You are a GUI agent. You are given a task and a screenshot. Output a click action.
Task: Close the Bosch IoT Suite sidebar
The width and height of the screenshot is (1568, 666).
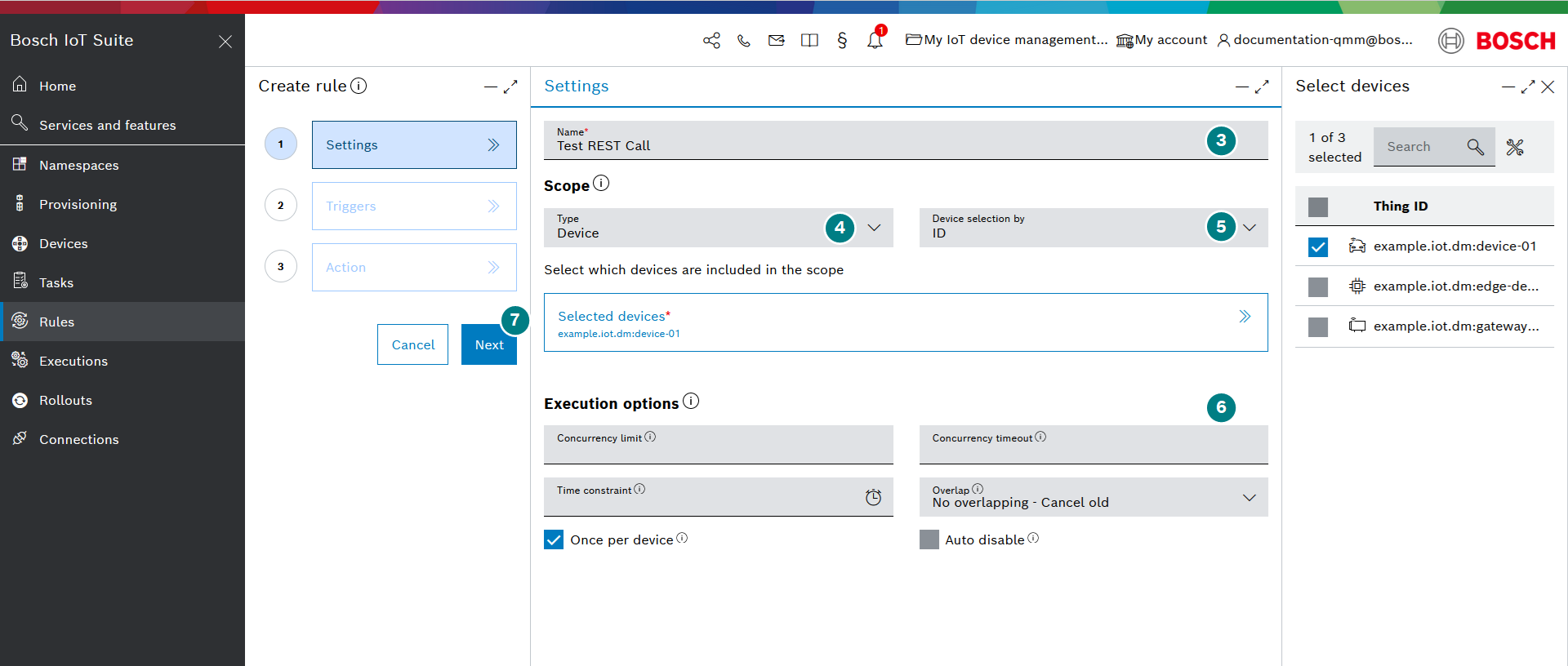(225, 41)
